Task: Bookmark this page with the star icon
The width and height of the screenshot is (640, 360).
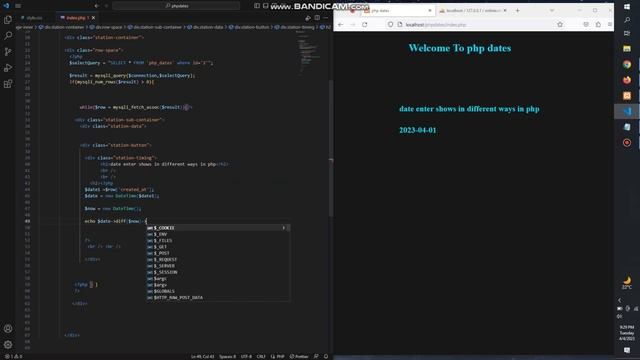Action: tap(560, 24)
